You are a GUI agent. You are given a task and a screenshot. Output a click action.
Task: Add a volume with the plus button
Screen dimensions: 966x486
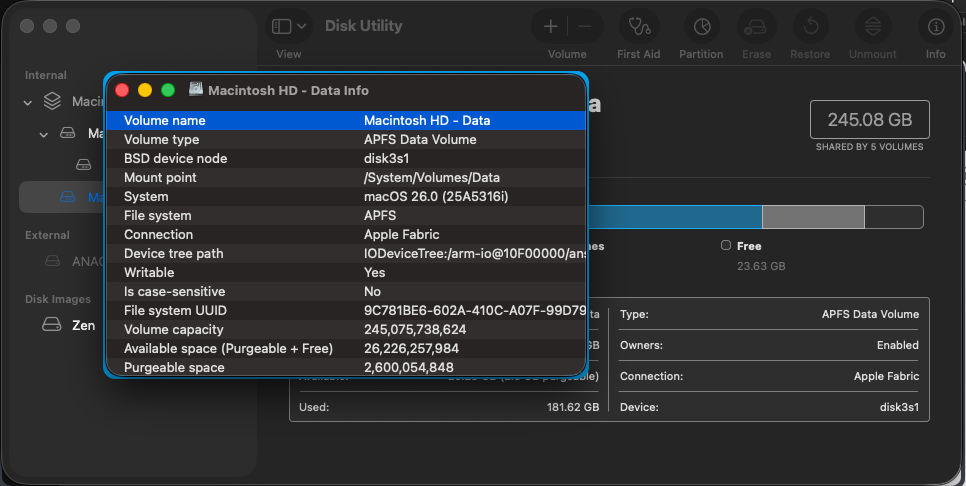(x=550, y=26)
